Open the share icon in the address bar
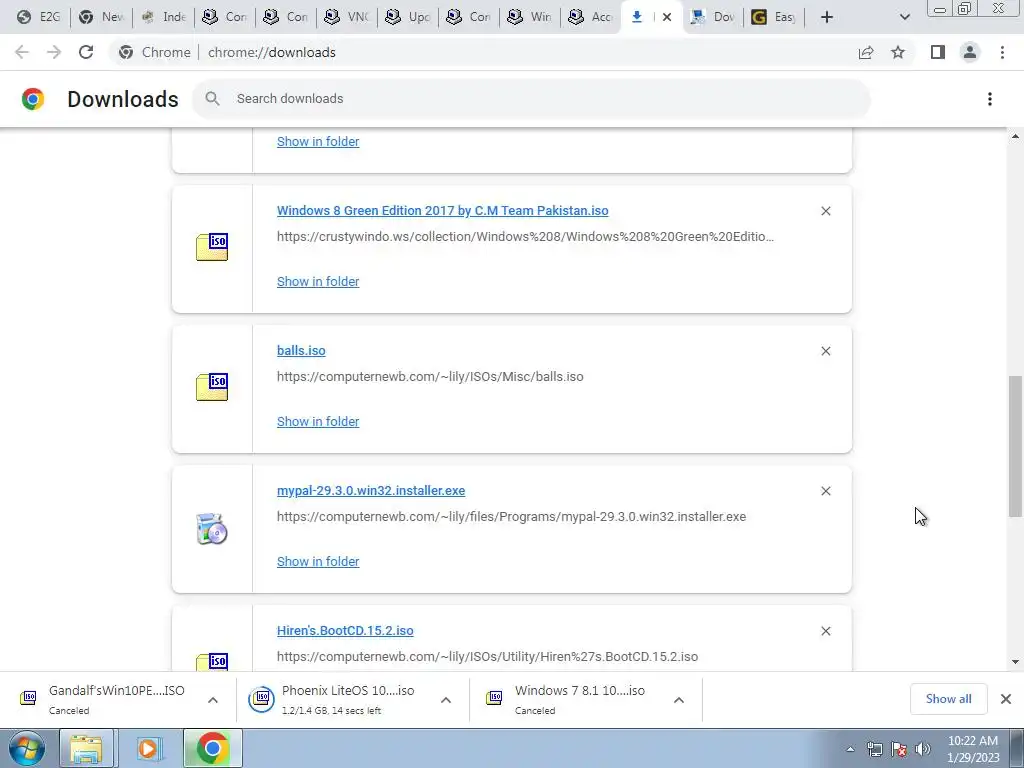 click(x=866, y=52)
